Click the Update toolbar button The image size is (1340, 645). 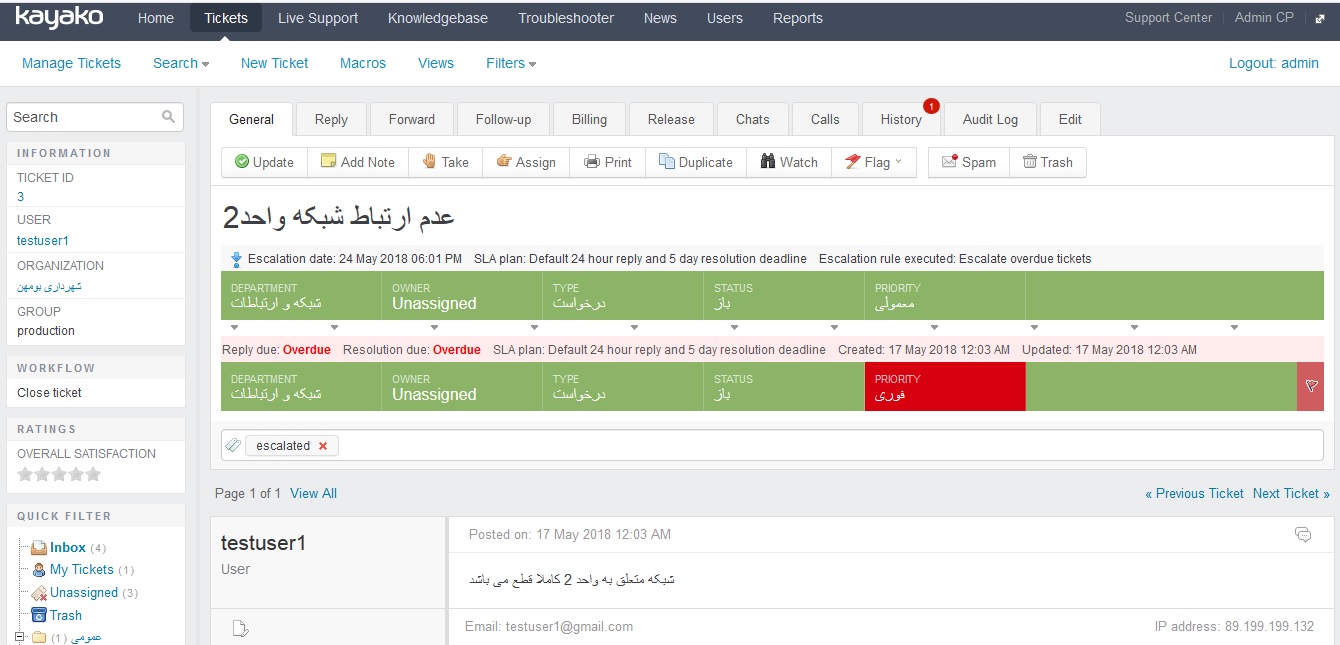264,162
